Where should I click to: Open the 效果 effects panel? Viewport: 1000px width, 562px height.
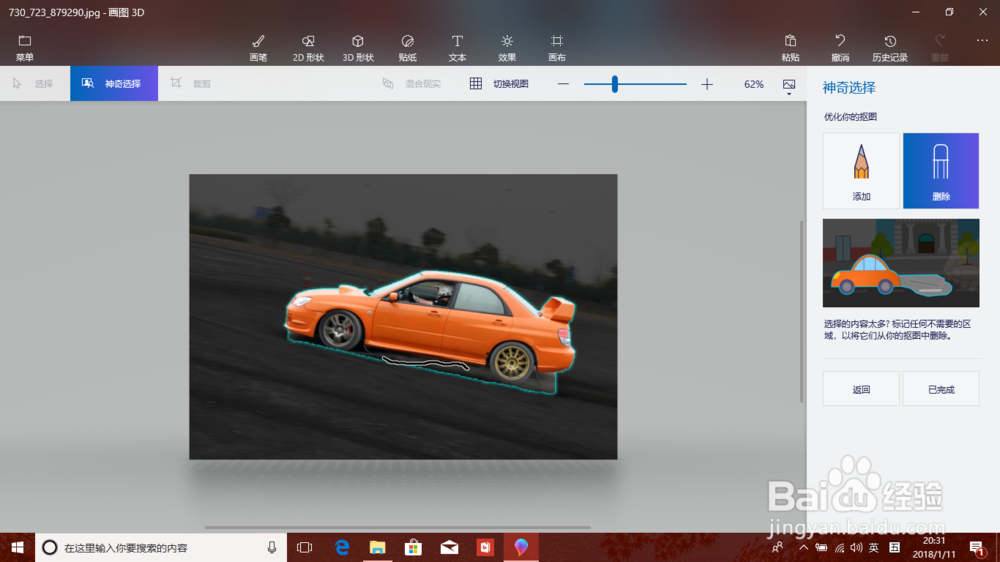[507, 48]
